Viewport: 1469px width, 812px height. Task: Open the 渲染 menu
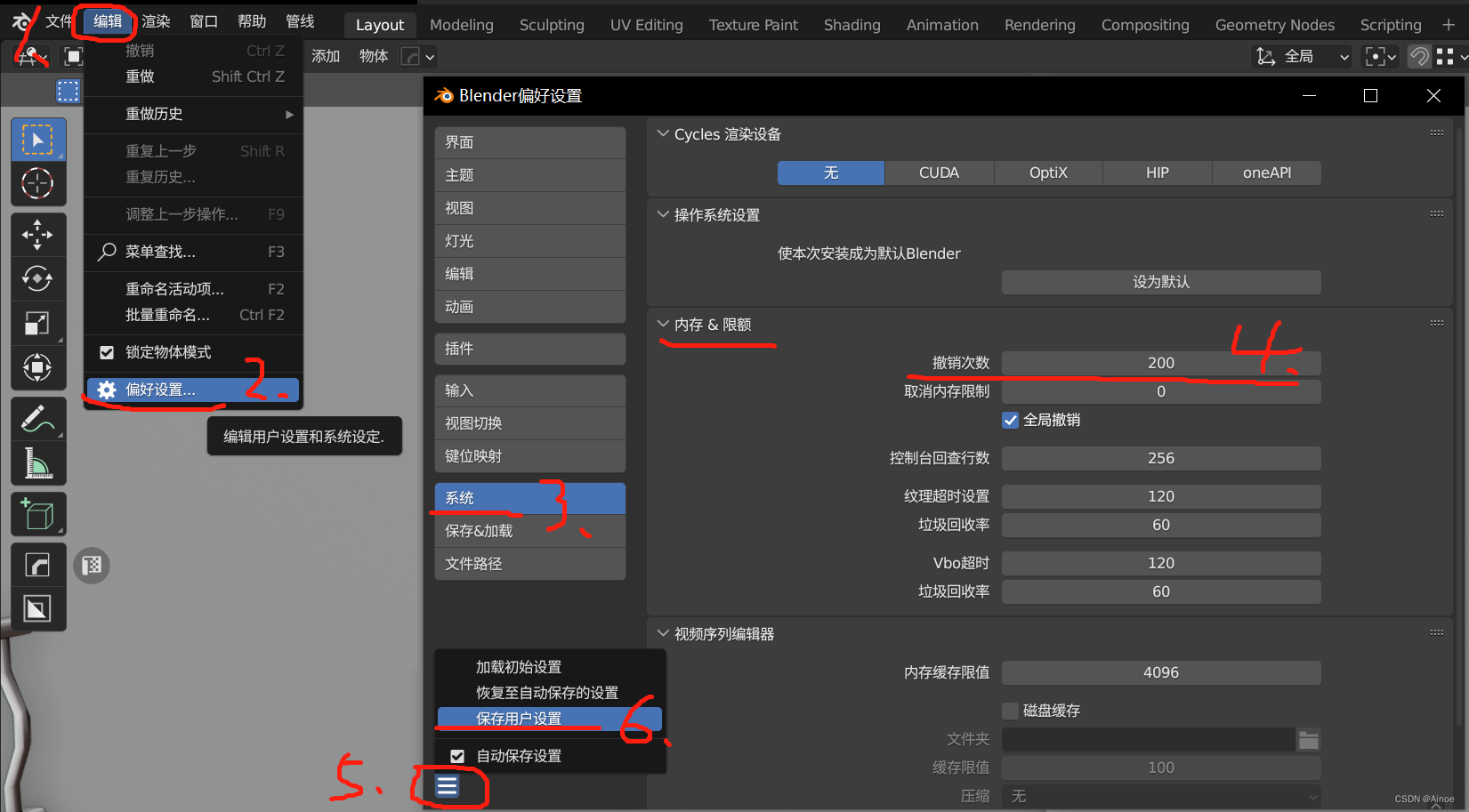[156, 21]
